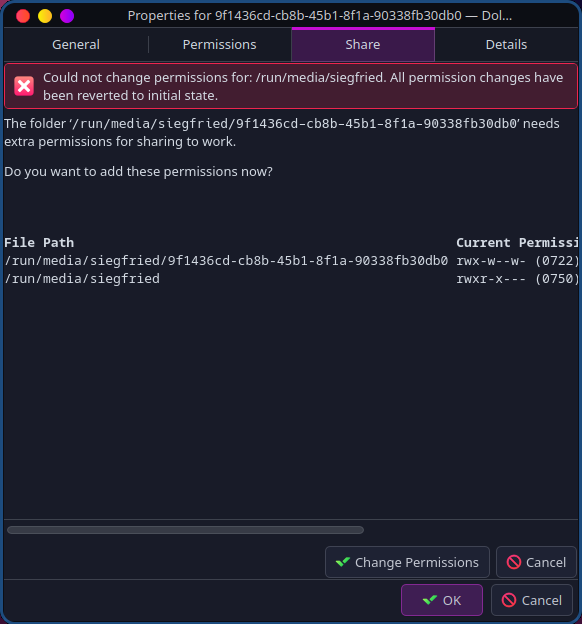Viewport: 582px width, 624px height.
Task: Click prohibition icon on bottom Cancel button
Action: click(509, 600)
